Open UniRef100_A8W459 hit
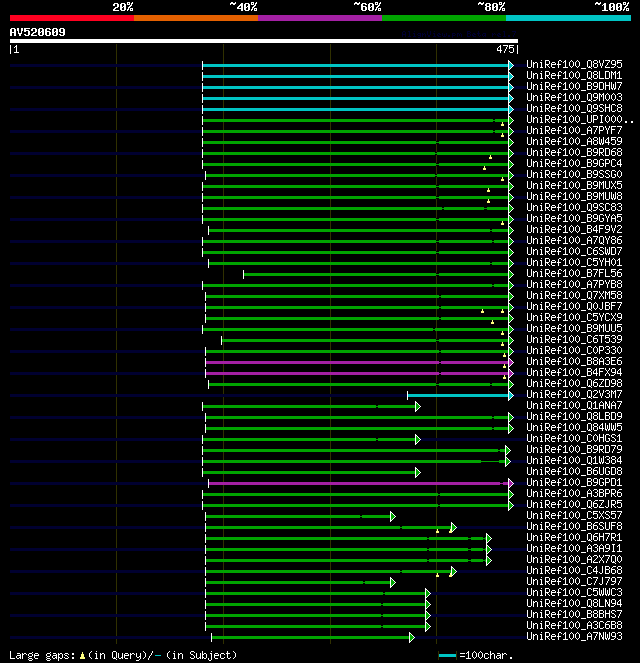640x663 pixels. point(574,141)
